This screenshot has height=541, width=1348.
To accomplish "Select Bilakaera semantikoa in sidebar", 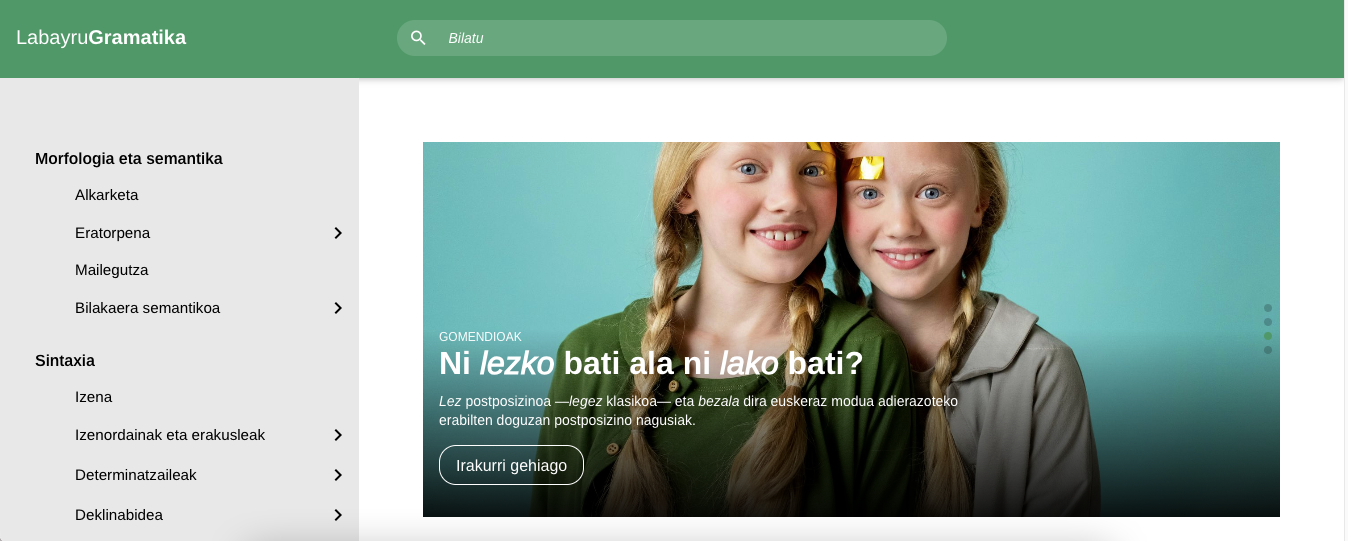I will (147, 308).
